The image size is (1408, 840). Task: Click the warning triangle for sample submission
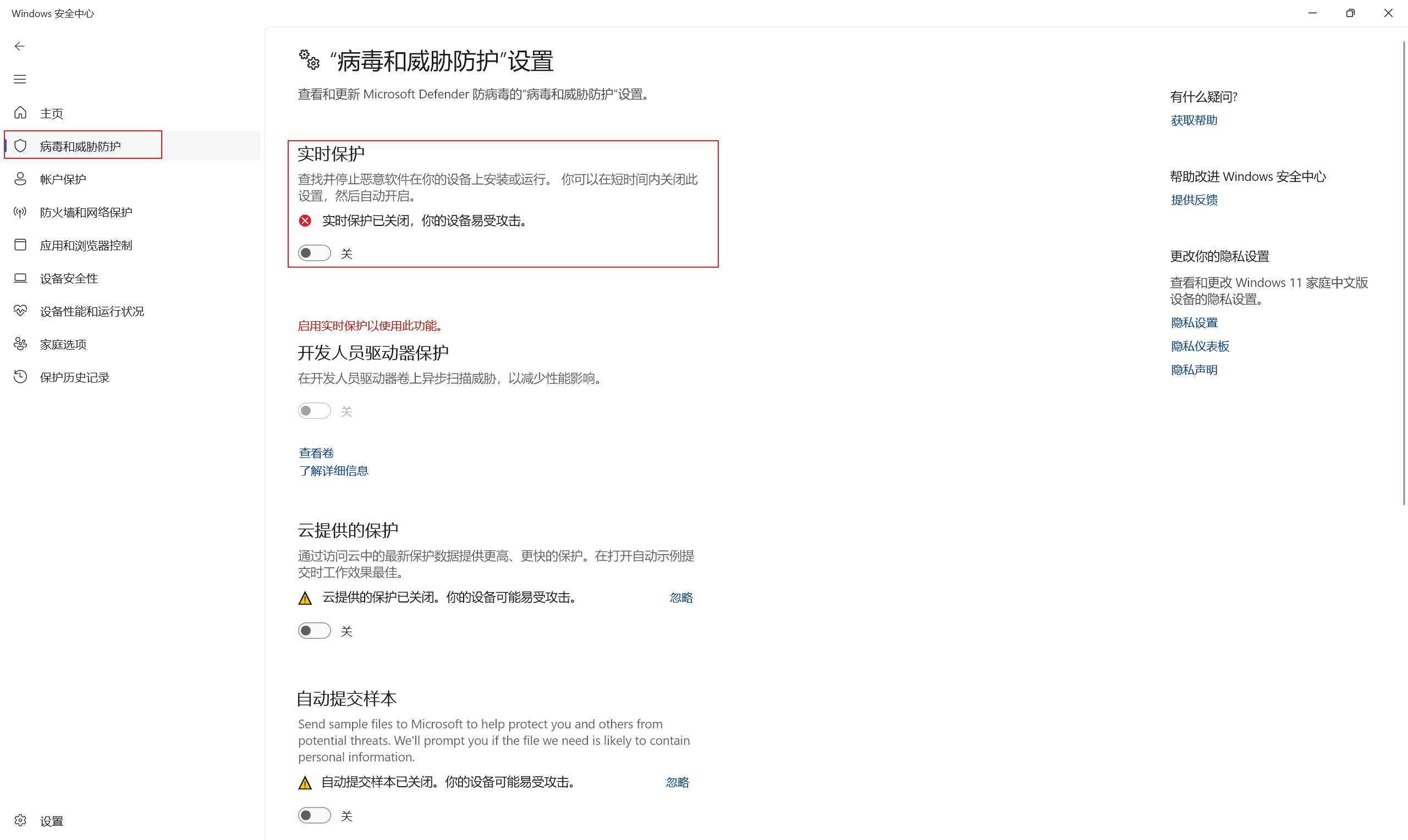tap(305, 782)
